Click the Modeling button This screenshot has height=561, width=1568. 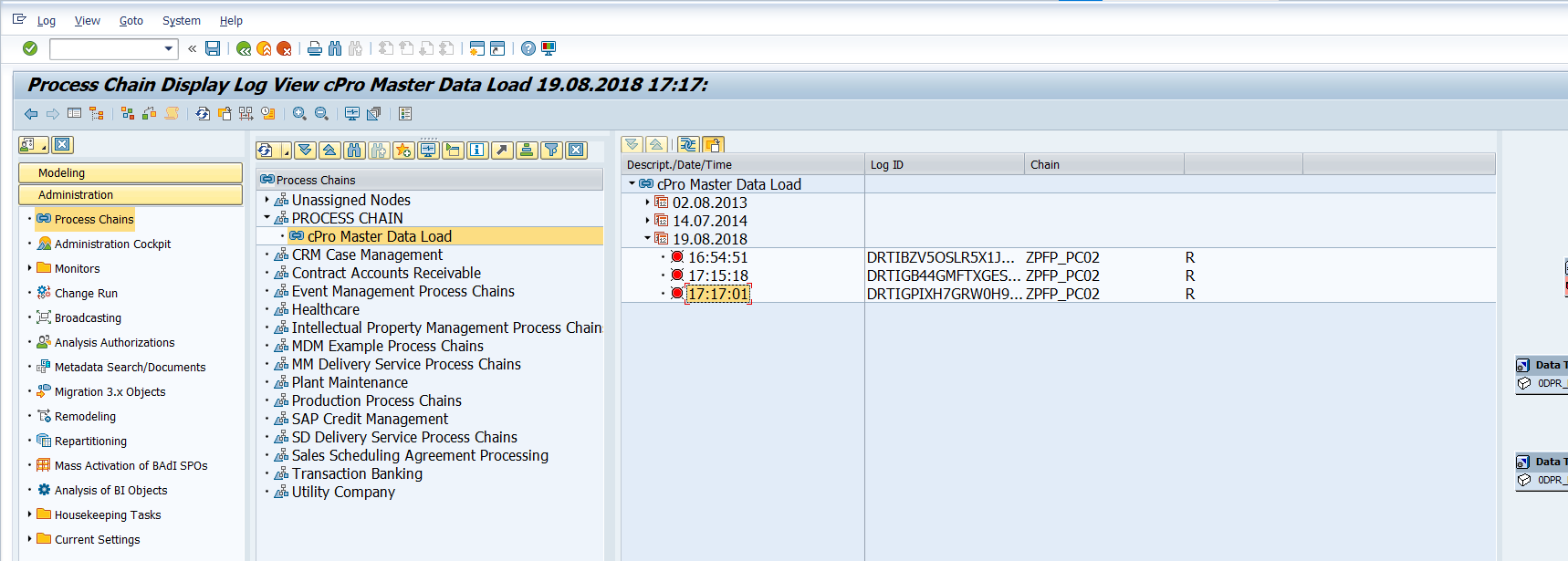coord(131,172)
